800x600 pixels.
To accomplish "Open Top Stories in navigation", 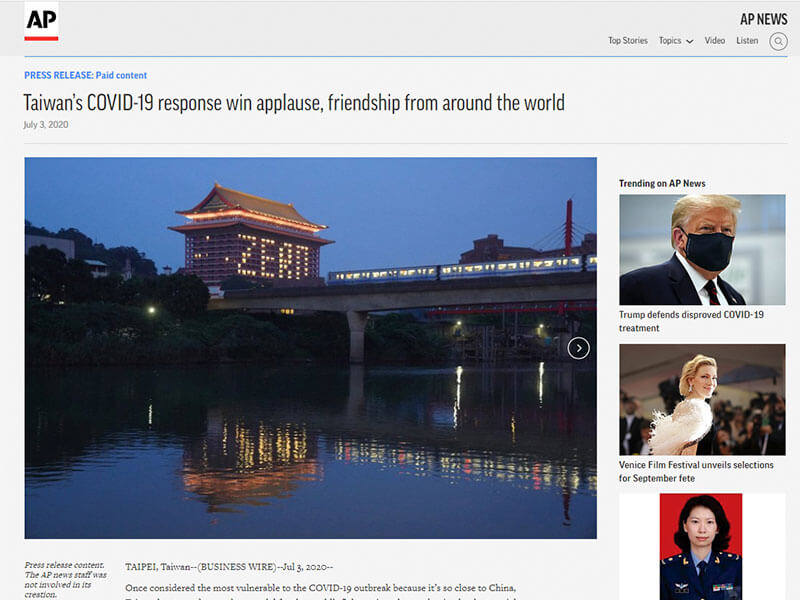I will 628,41.
